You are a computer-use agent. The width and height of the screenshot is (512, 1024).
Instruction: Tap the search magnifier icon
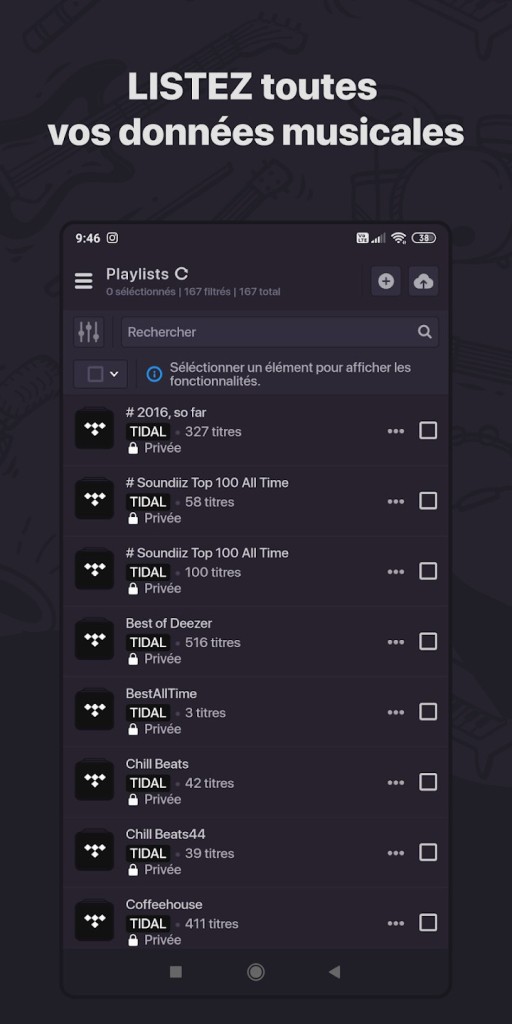click(424, 332)
